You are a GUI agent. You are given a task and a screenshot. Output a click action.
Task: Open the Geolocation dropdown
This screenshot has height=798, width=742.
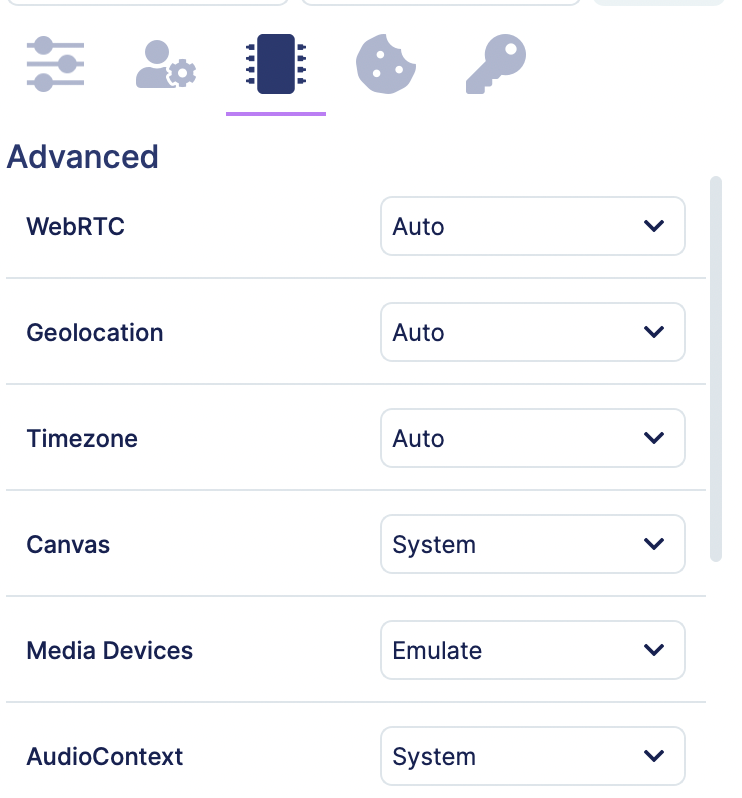tap(533, 332)
